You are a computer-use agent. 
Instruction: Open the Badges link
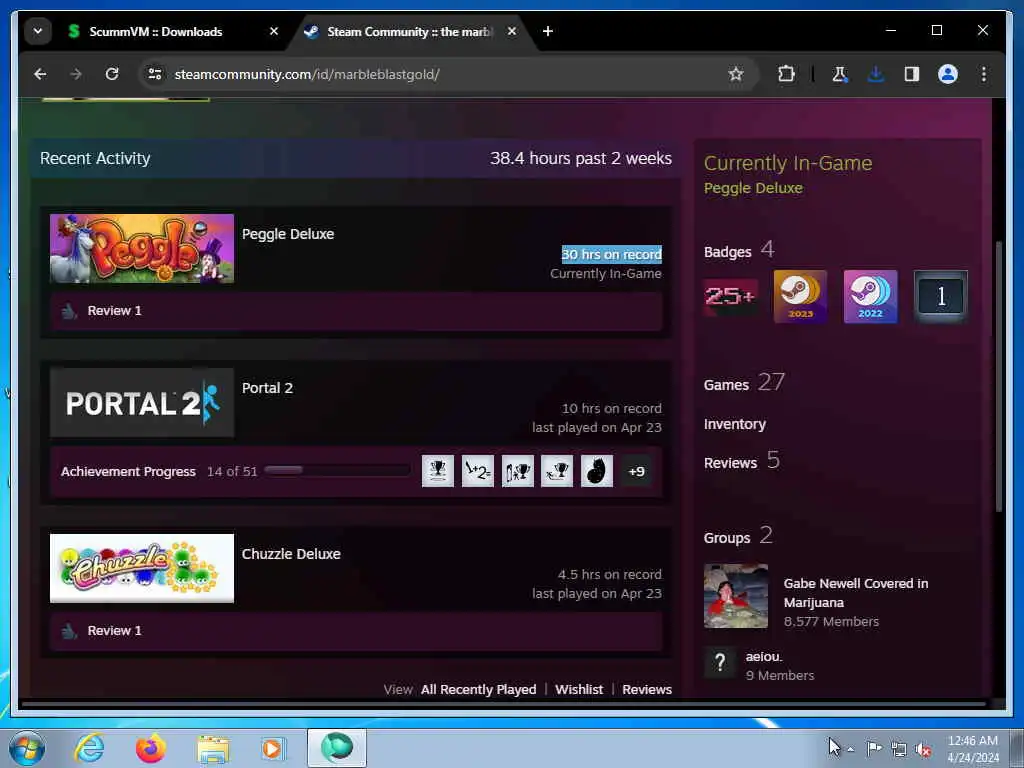tap(728, 252)
